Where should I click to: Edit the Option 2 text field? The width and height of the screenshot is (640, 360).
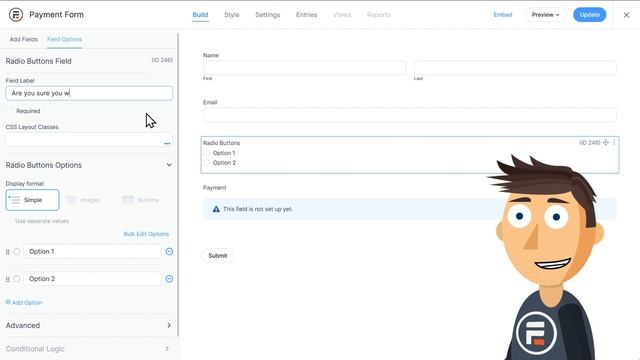click(92, 279)
